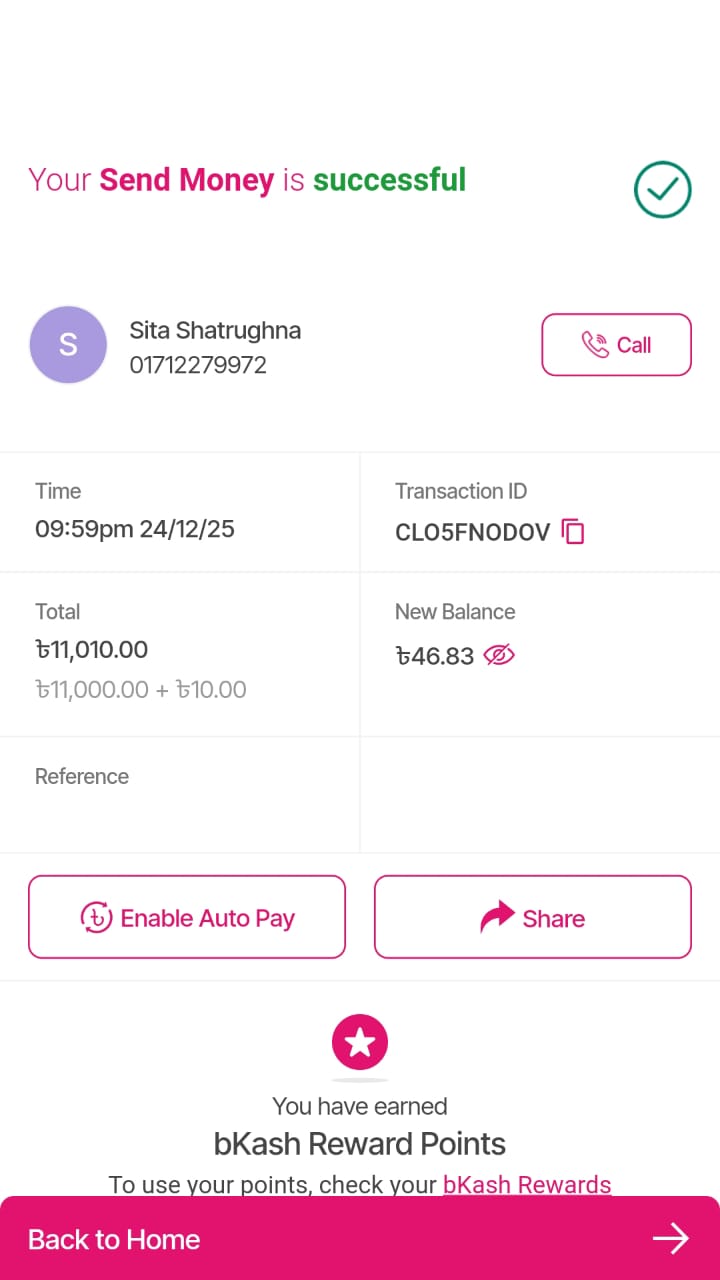Click the arrow beside Back to Home
720x1280 pixels.
(x=671, y=1239)
